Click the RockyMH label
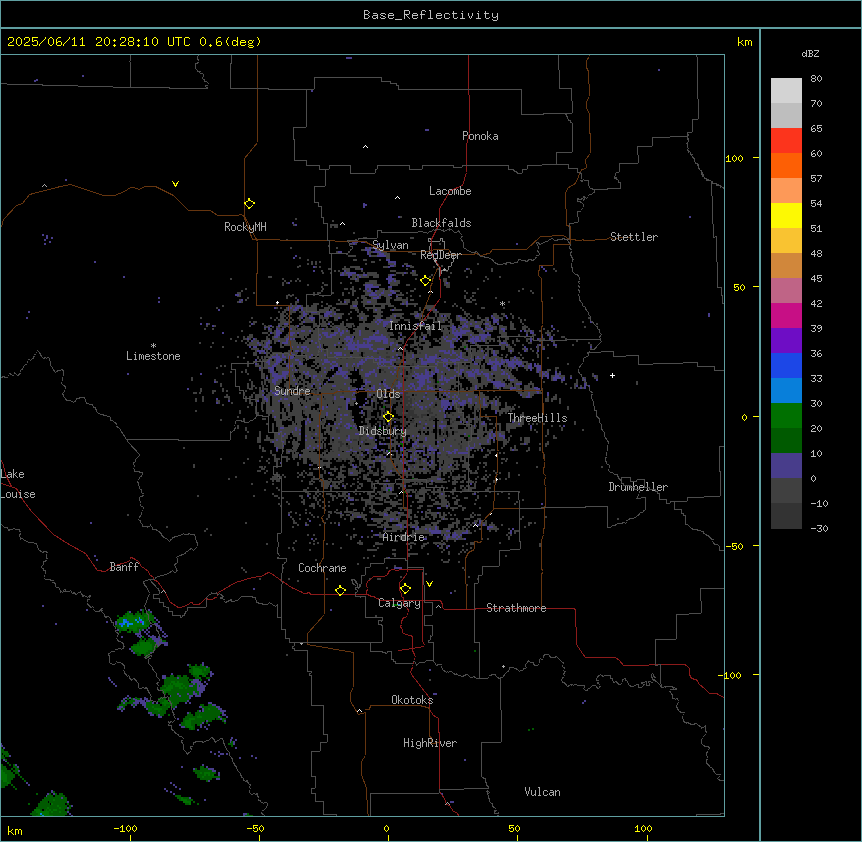This screenshot has height=842, width=862. pos(245,227)
